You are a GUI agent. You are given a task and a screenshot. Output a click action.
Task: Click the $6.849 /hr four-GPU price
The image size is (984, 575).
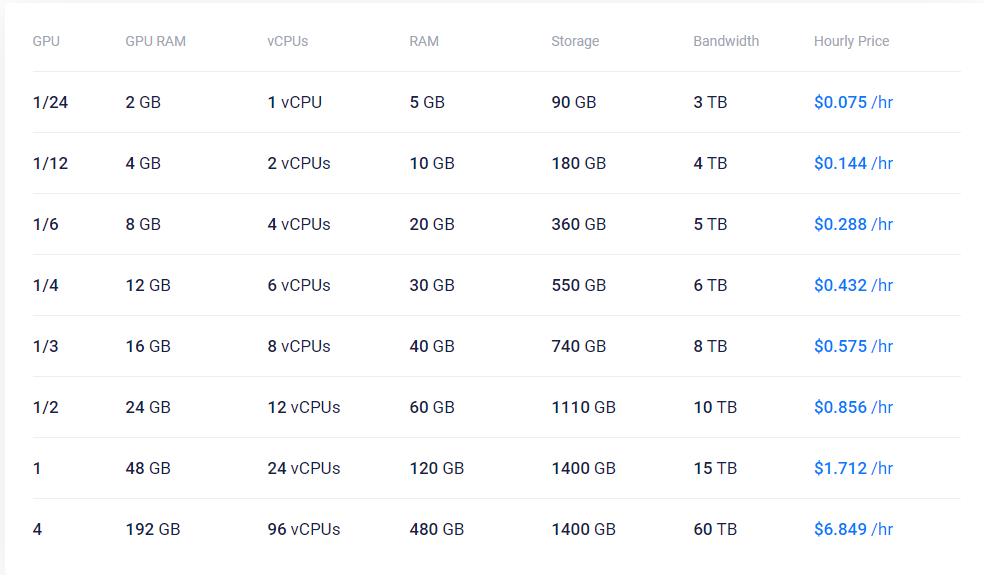[853, 529]
